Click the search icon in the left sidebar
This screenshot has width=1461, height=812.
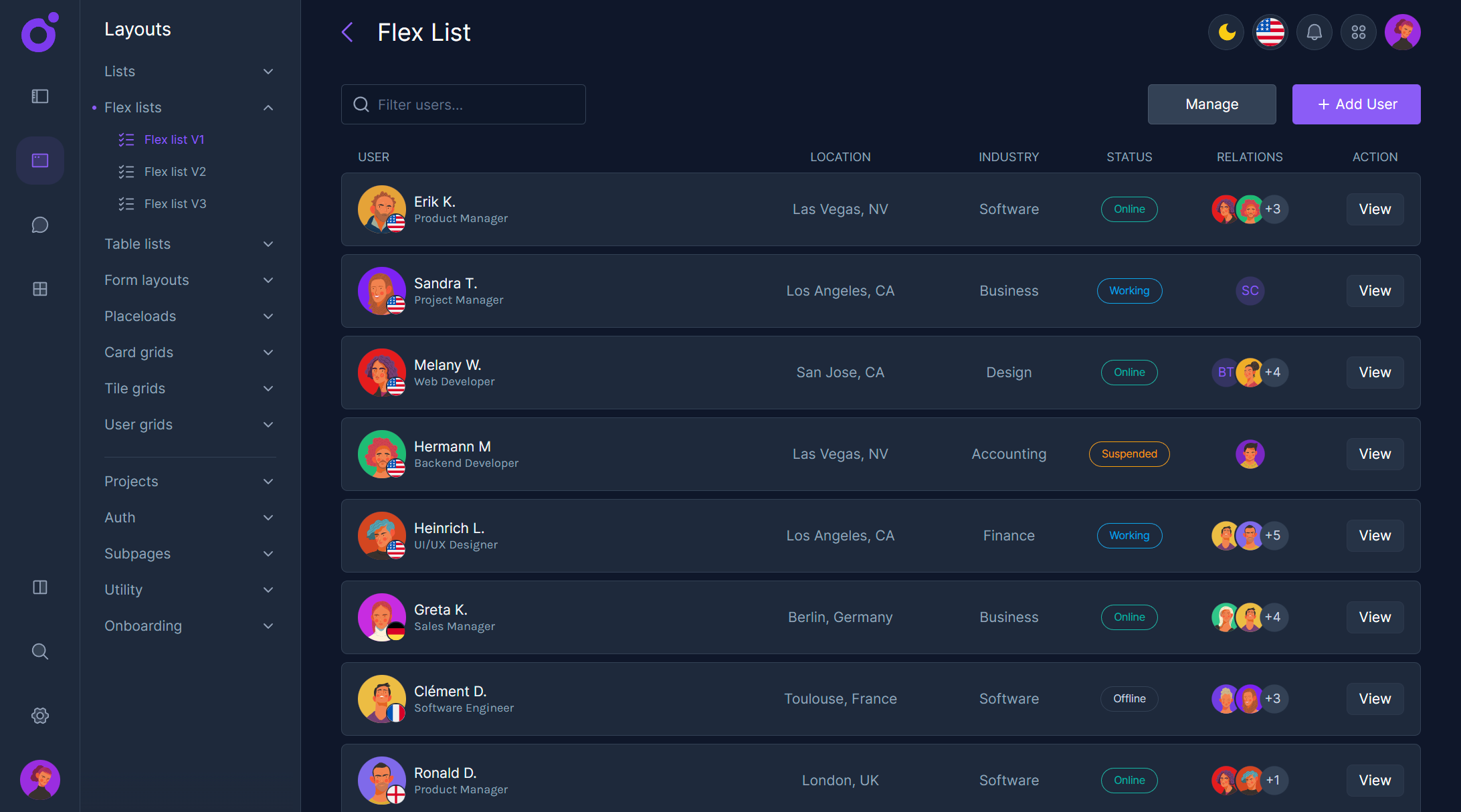[39, 651]
